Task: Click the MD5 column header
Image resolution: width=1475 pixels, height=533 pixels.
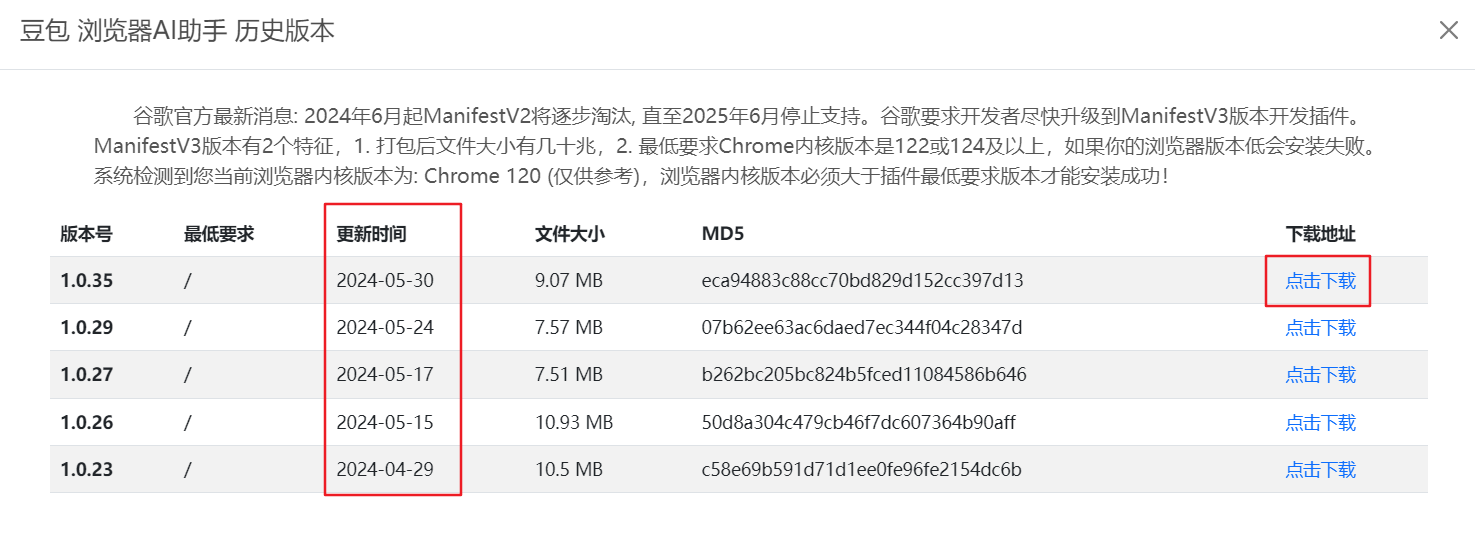Action: pos(723,234)
